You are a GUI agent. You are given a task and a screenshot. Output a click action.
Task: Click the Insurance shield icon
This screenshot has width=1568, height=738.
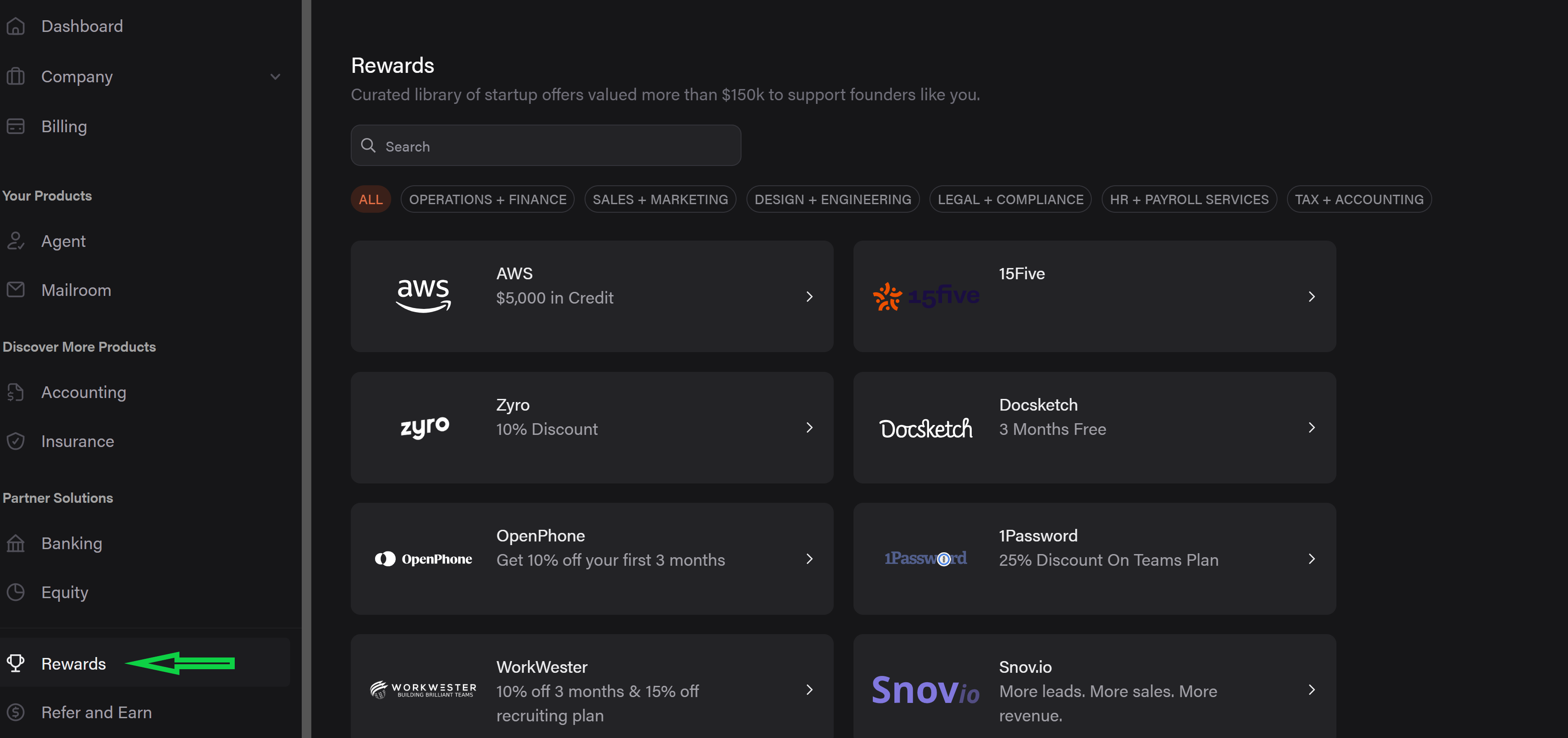[16, 442]
